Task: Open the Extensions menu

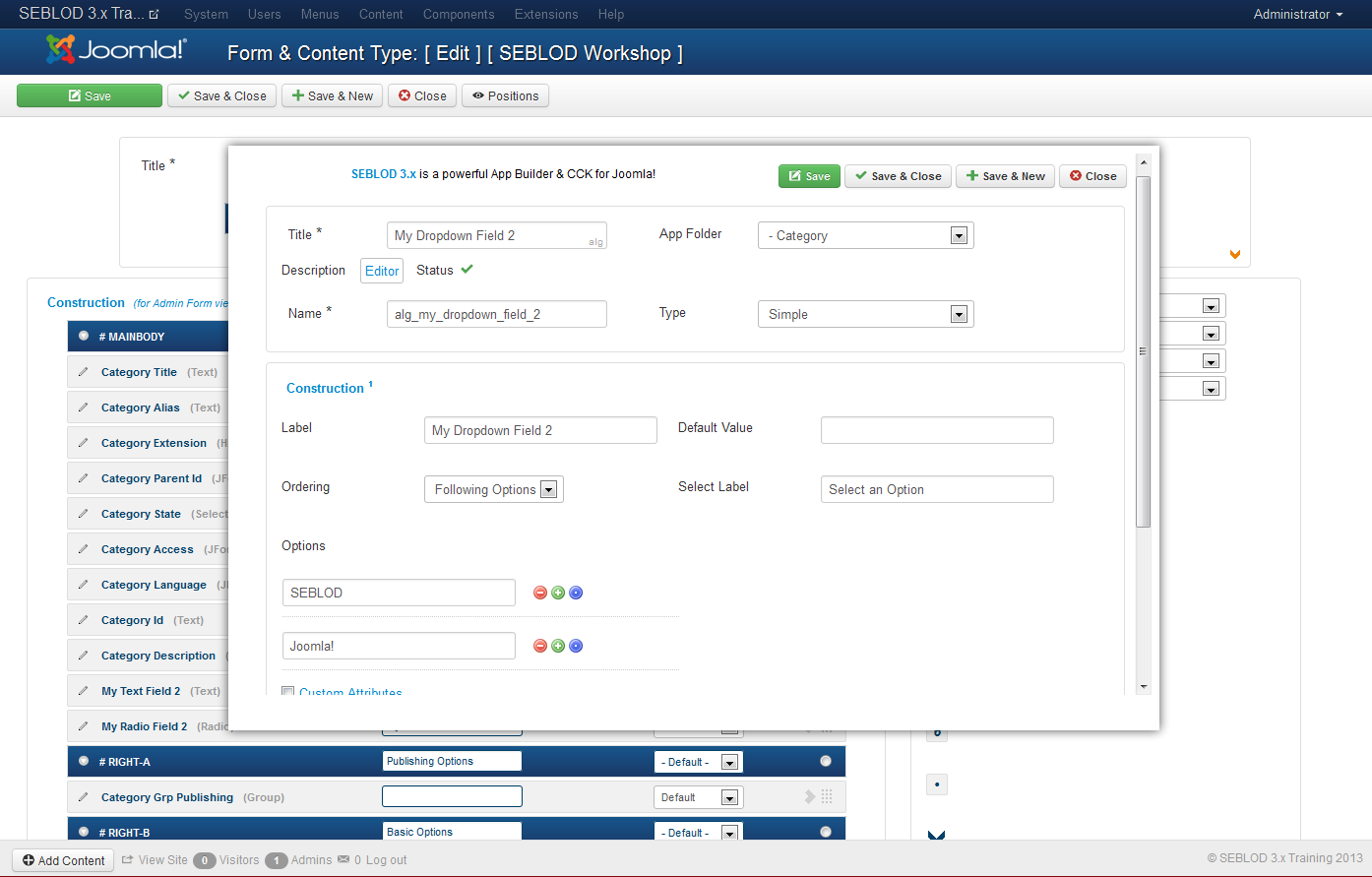Action: 546,14
